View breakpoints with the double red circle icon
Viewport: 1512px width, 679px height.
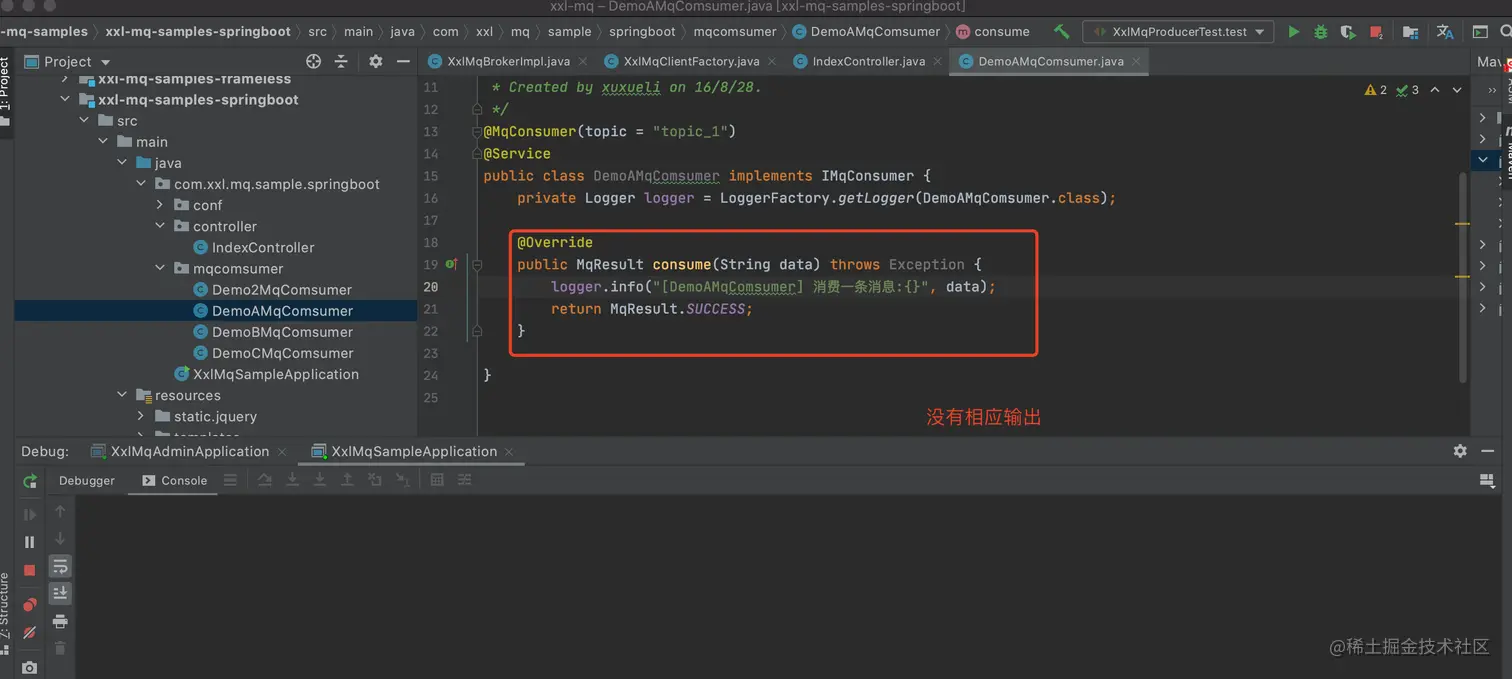point(30,604)
